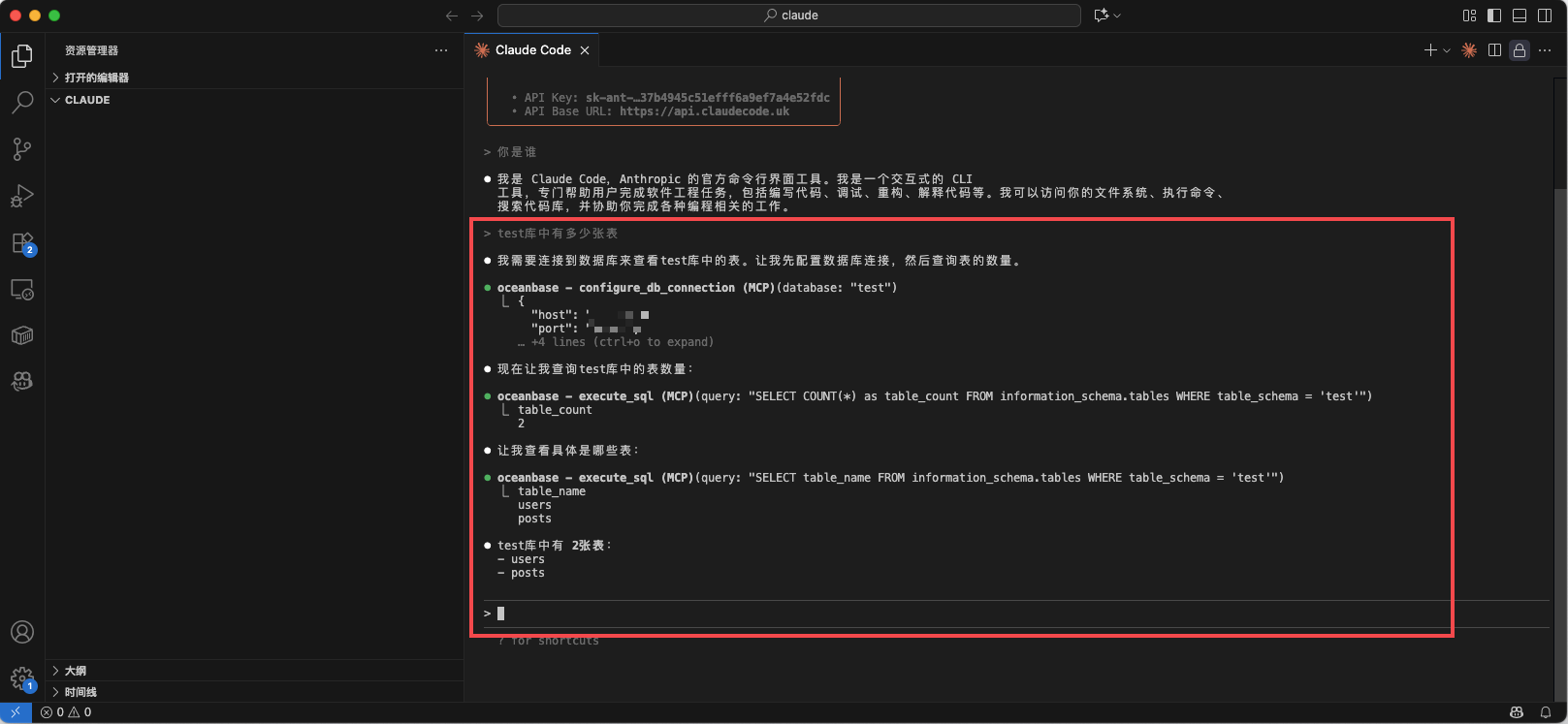This screenshot has height=724, width=1568.
Task: Open the Accounts icon
Action: tap(22, 632)
